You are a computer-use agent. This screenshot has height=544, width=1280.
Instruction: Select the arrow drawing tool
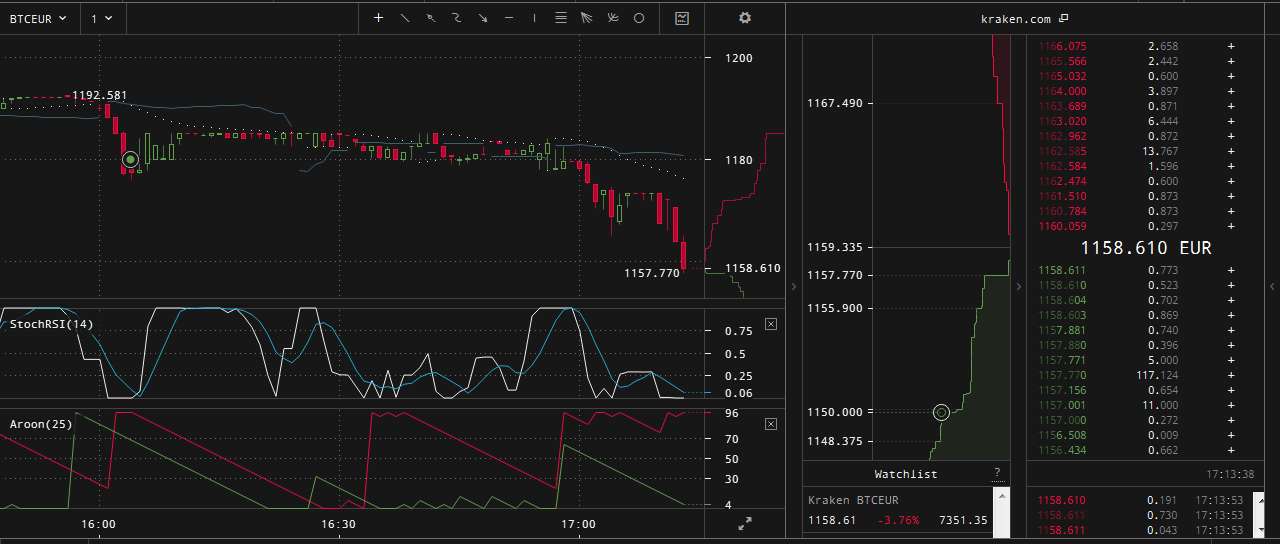pyautogui.click(x=482, y=18)
